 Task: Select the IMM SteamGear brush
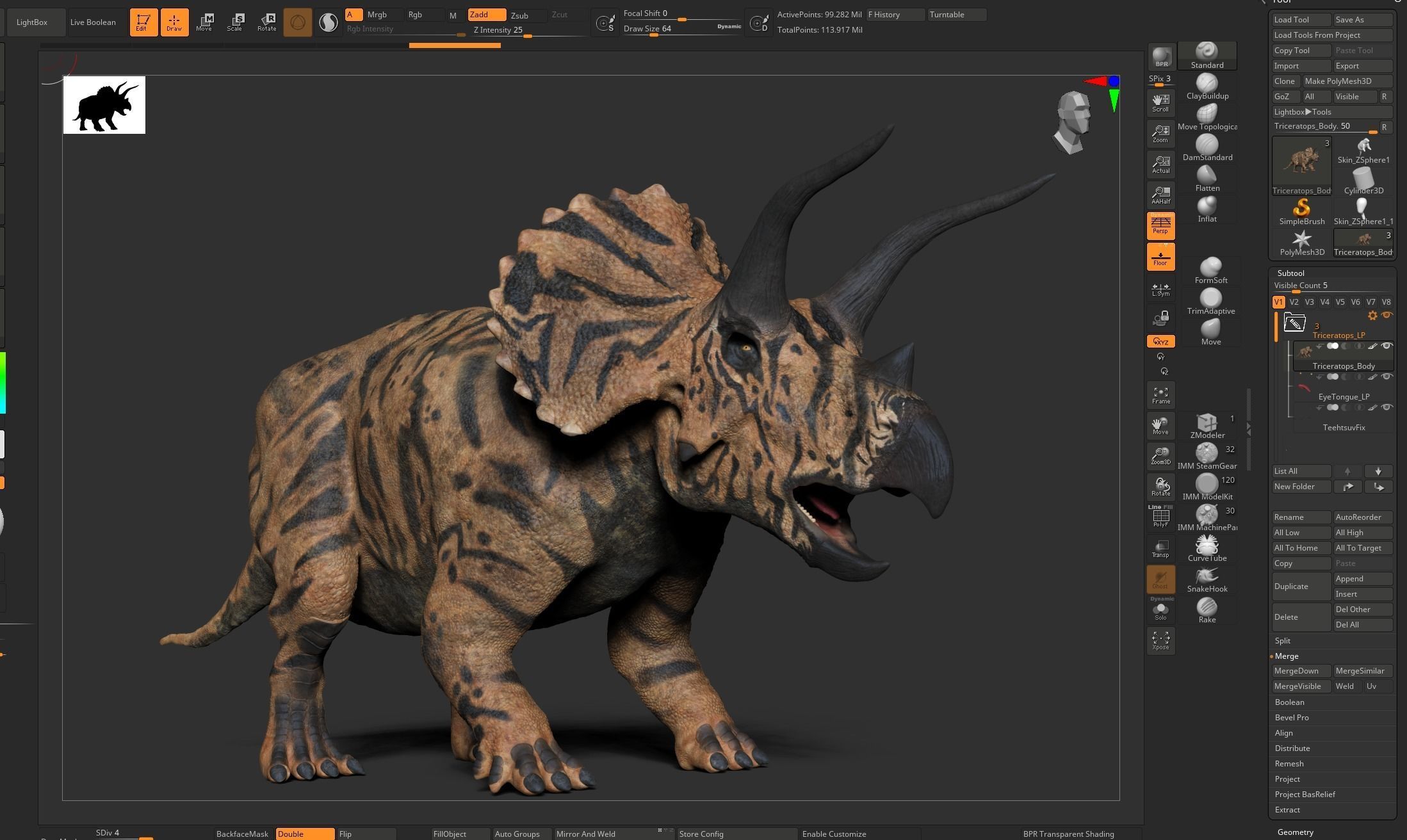pyautogui.click(x=1207, y=456)
